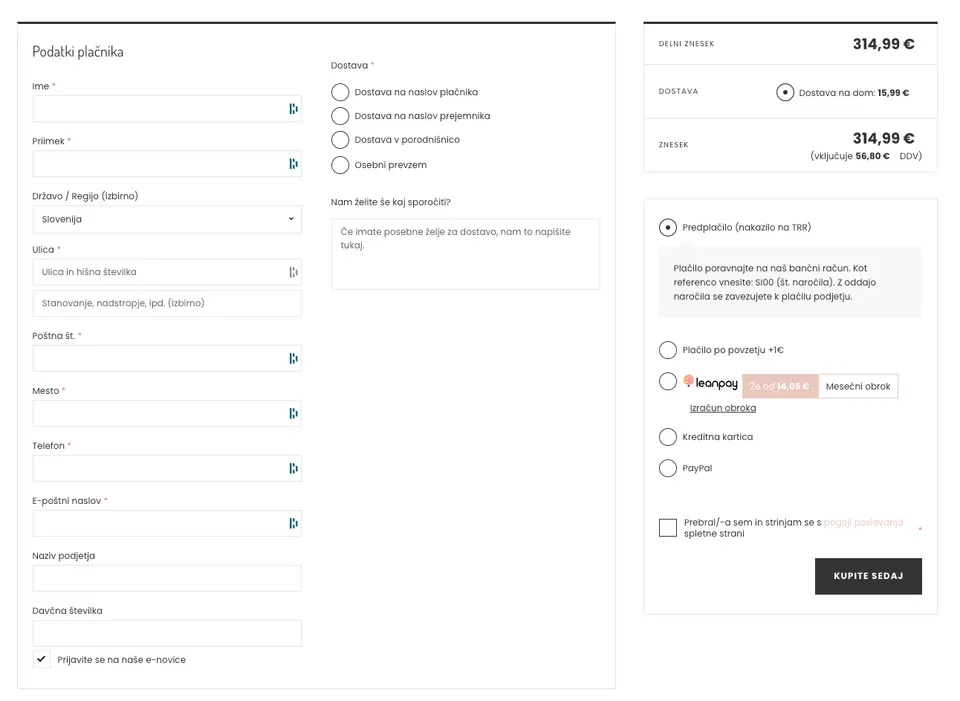Focus the Priimek input field
The image size is (960, 701).
(x=167, y=164)
